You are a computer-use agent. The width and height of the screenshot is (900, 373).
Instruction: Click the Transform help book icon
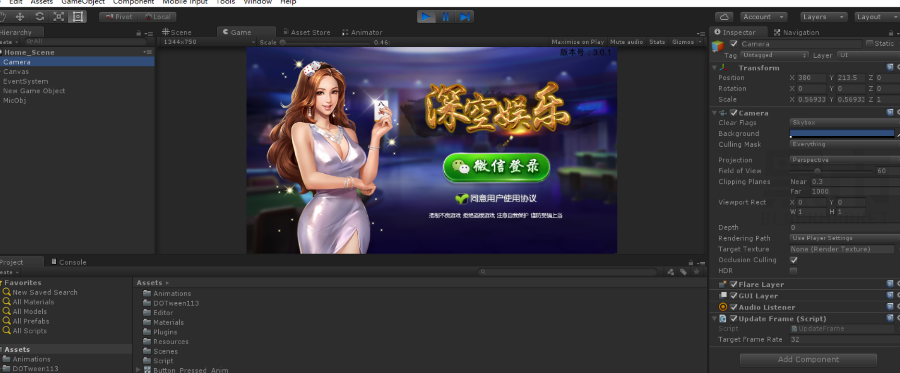(x=890, y=68)
